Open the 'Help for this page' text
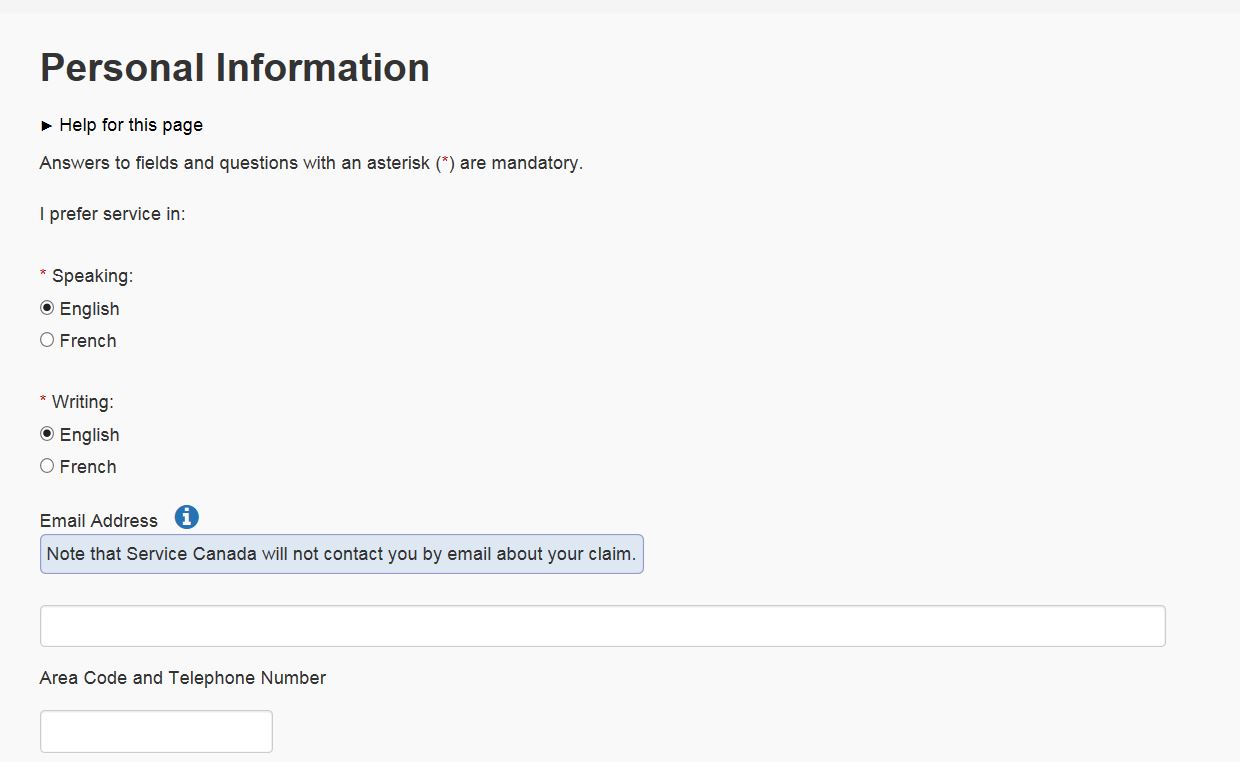 click(131, 125)
